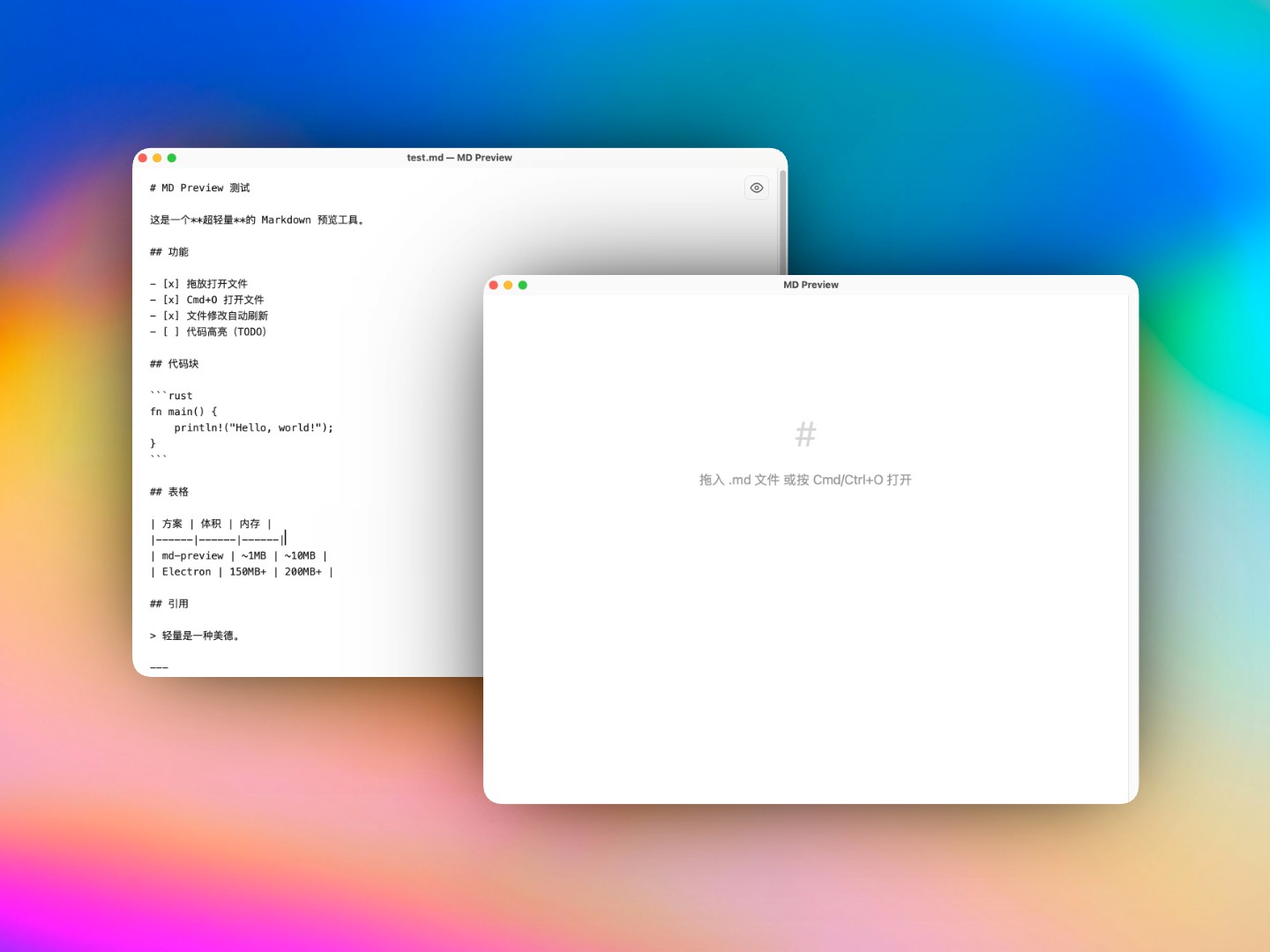
Task: Click the line mentioning Markdown 预览工具
Action: pos(257,219)
